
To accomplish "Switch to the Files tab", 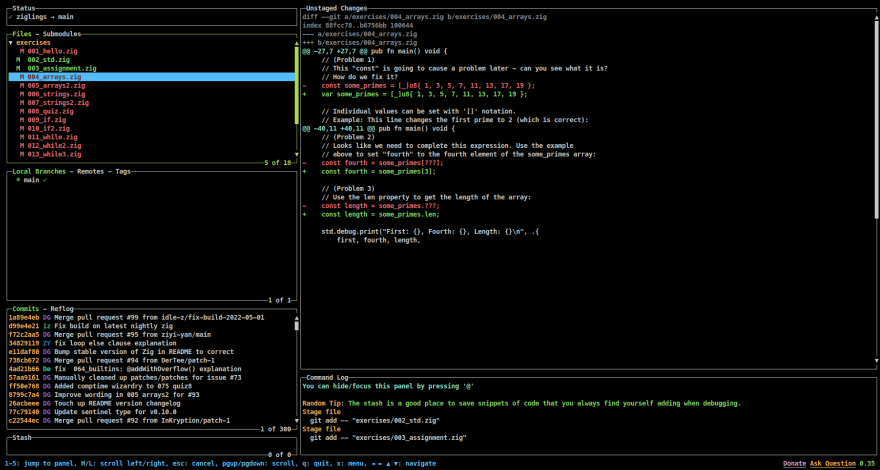I will tap(22, 34).
